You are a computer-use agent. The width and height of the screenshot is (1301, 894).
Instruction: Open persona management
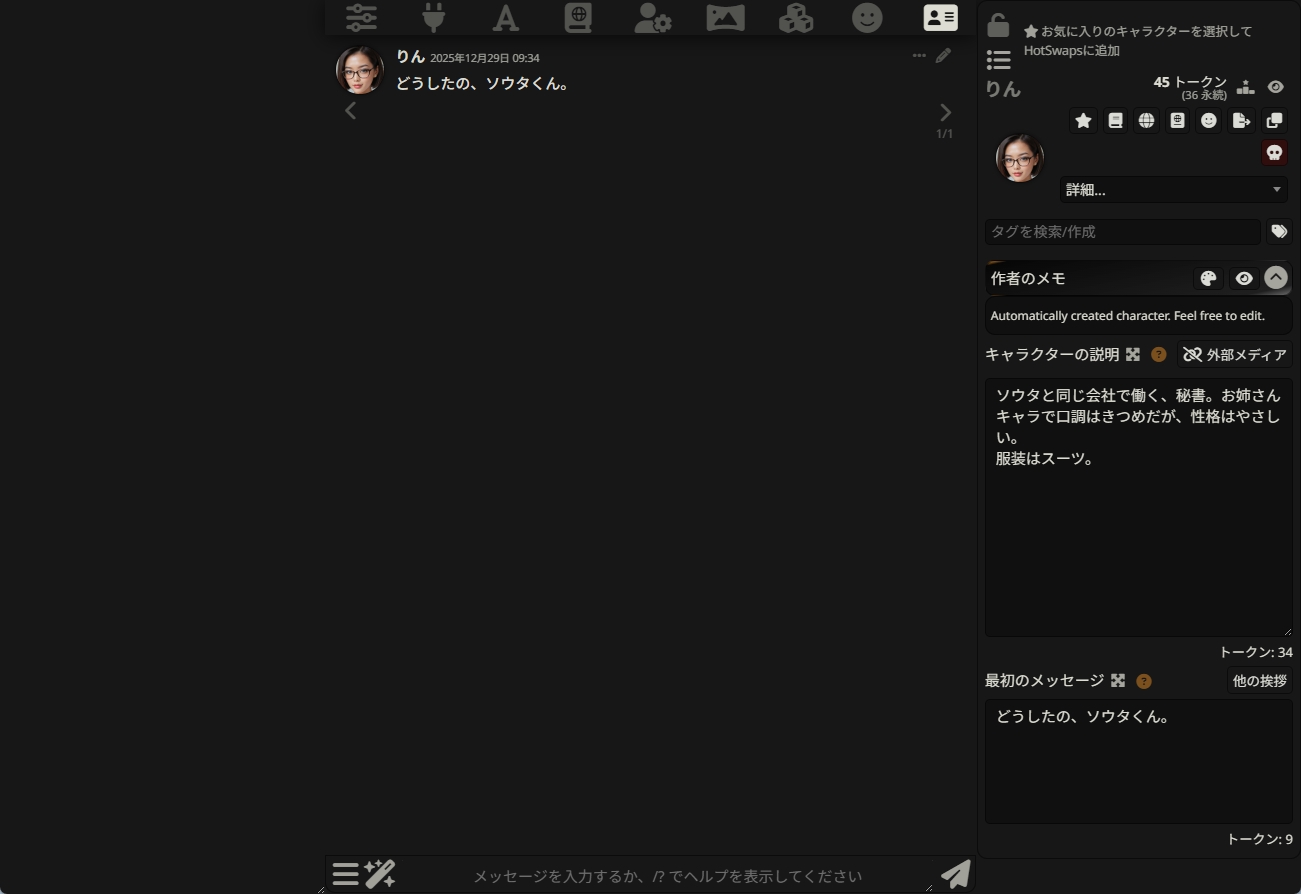(651, 17)
